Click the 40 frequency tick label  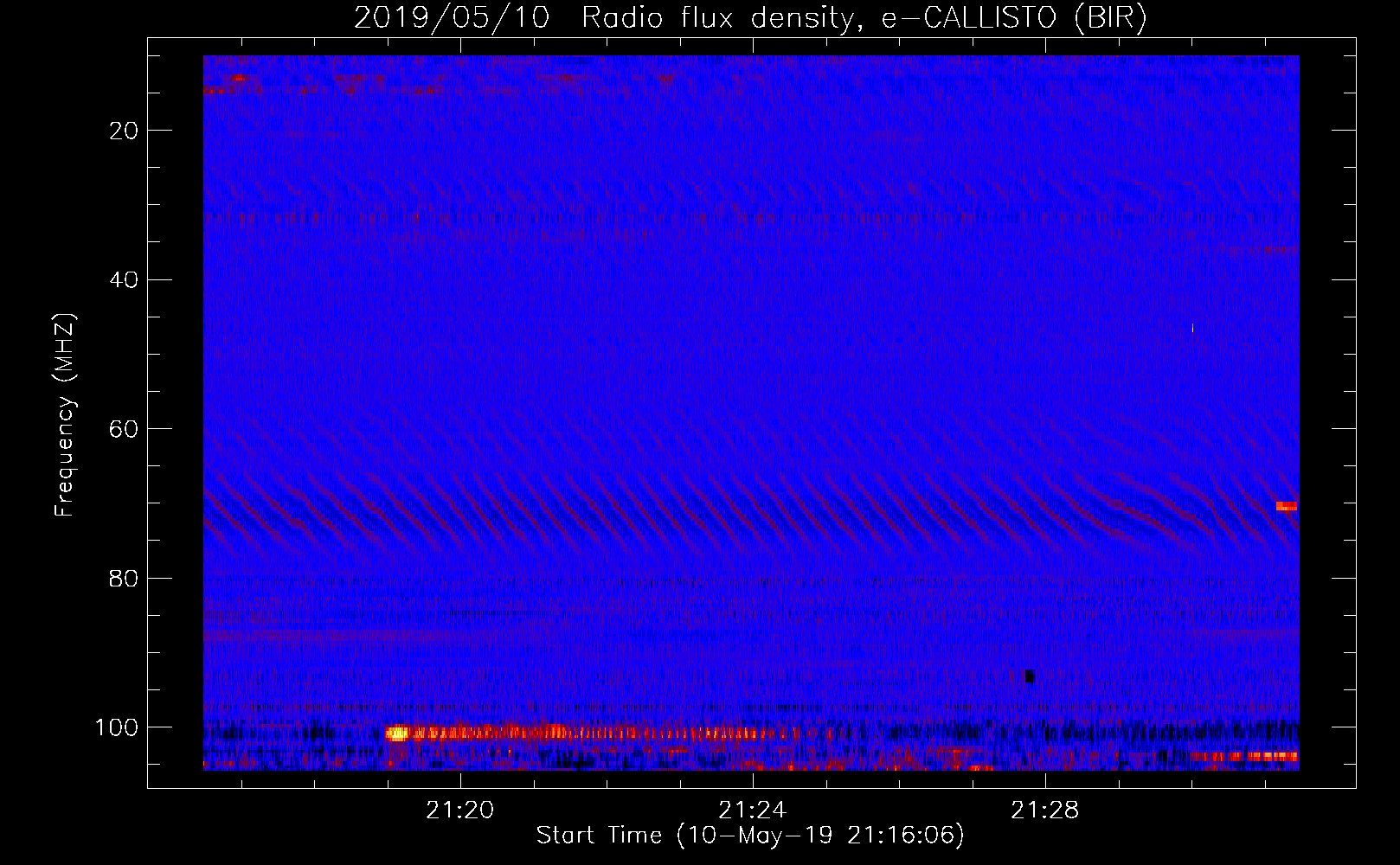click(125, 279)
